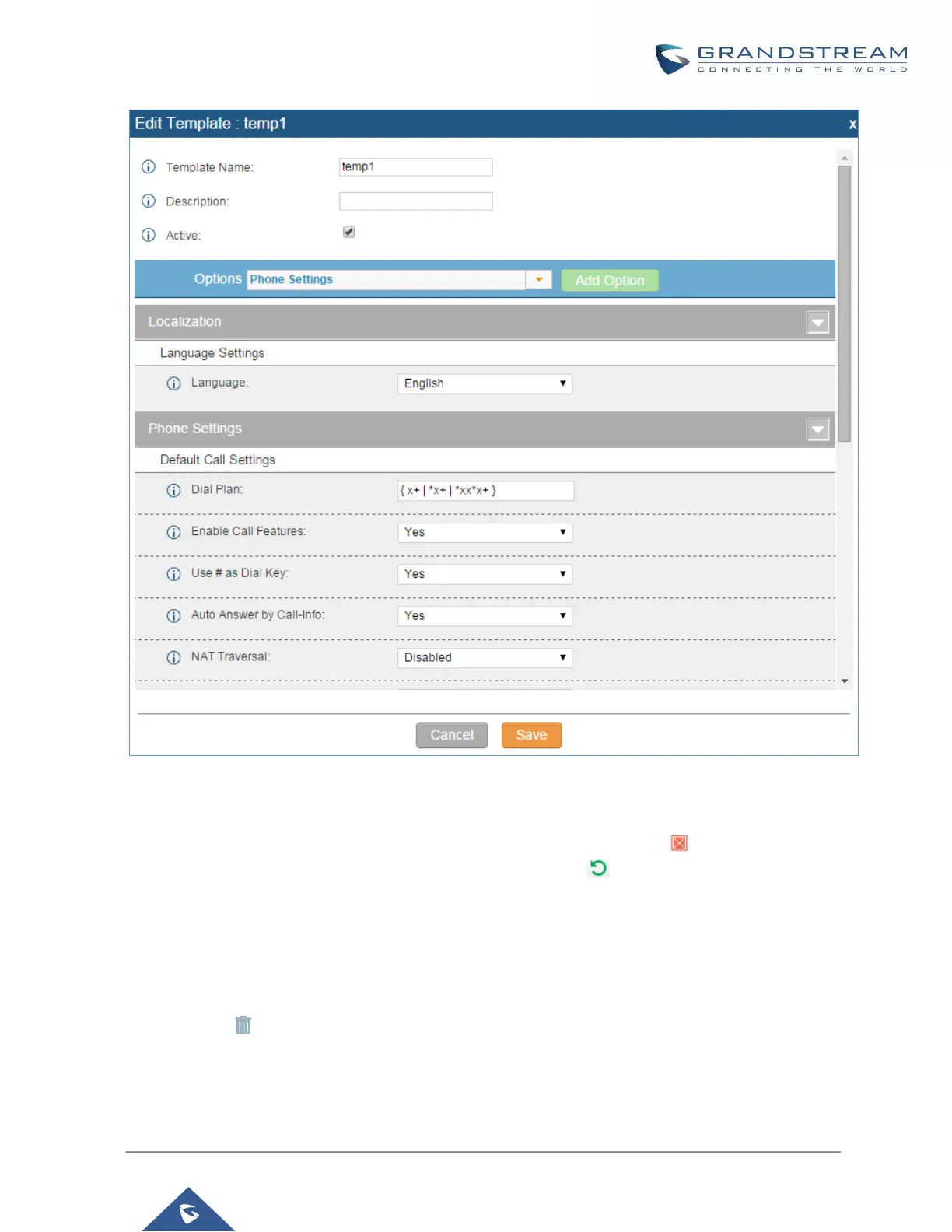
Task: Click the Cancel button
Action: pos(452,735)
